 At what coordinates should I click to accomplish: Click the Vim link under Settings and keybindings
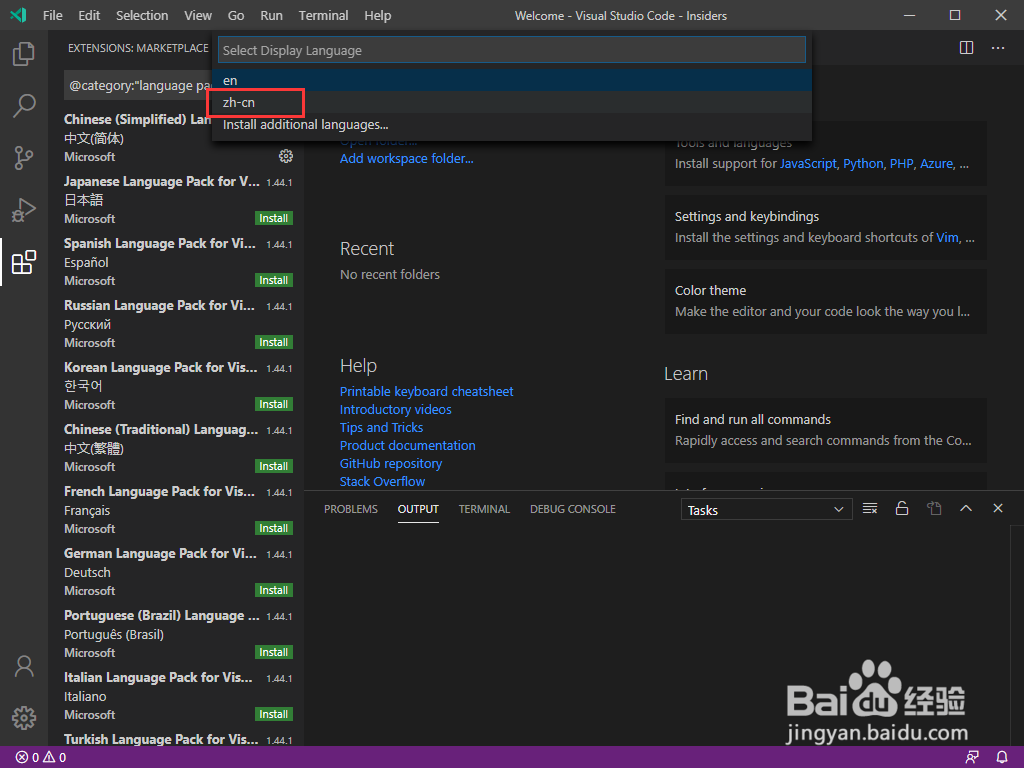(947, 238)
